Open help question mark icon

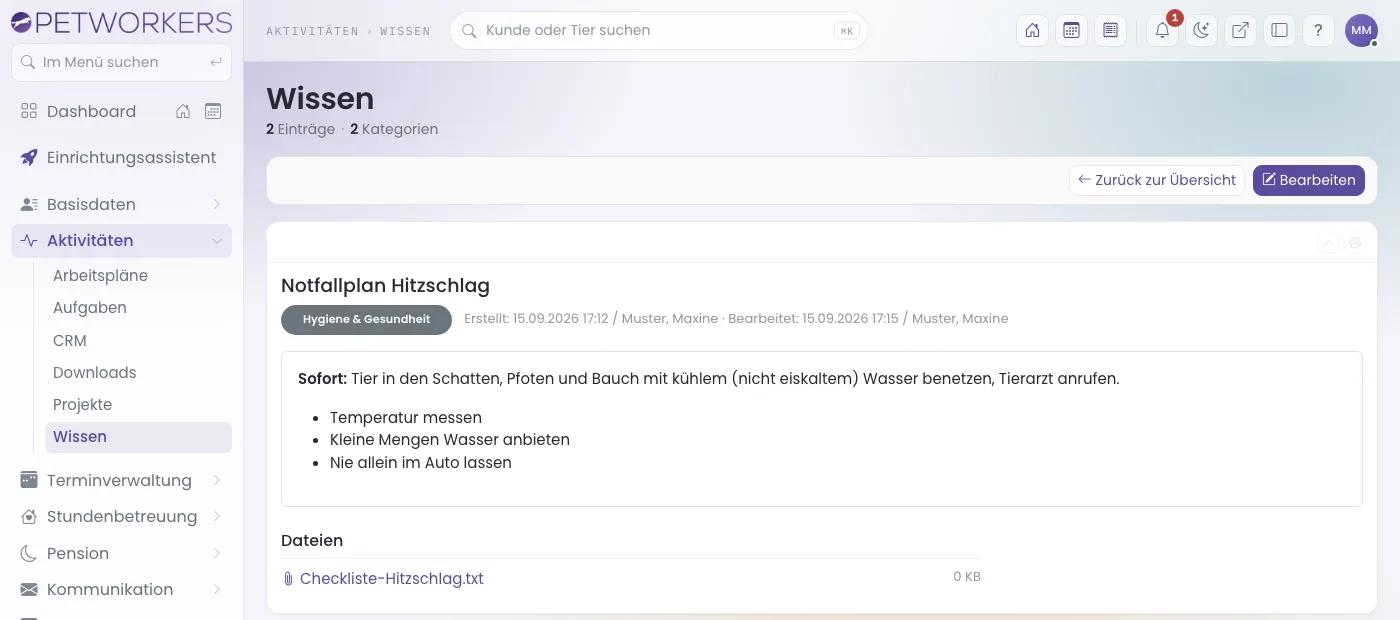1318,31
